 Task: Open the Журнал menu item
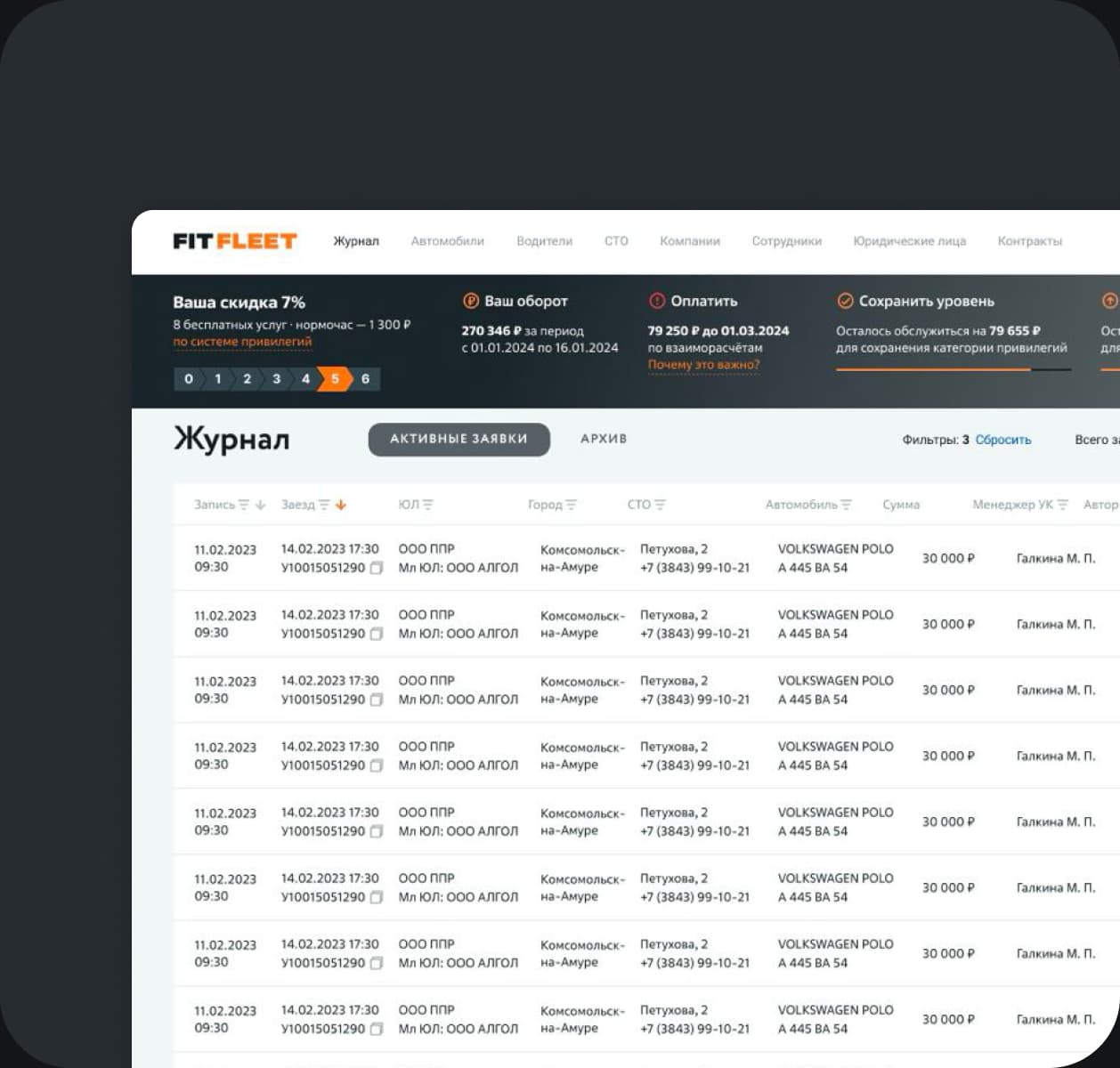(x=356, y=241)
